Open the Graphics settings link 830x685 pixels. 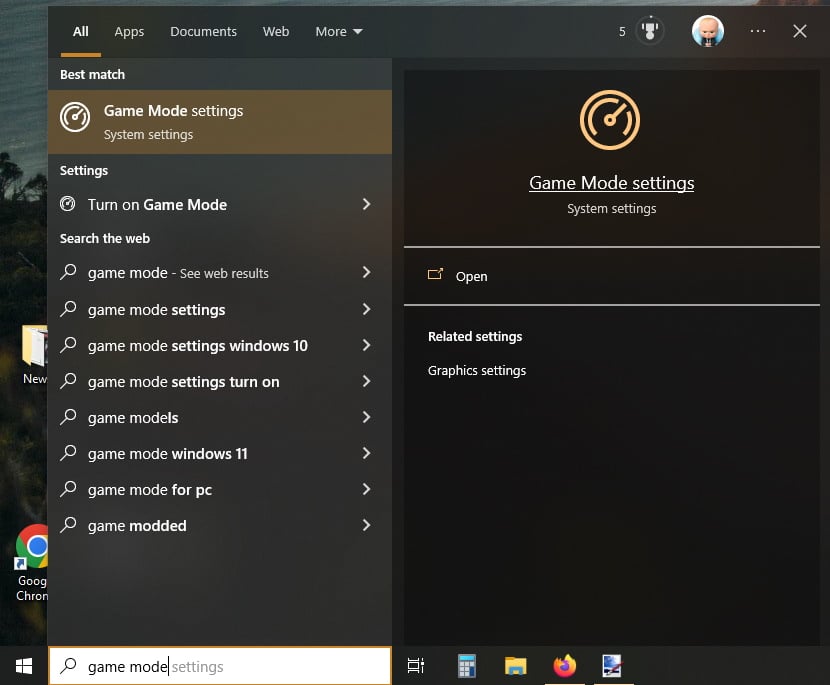(475, 370)
